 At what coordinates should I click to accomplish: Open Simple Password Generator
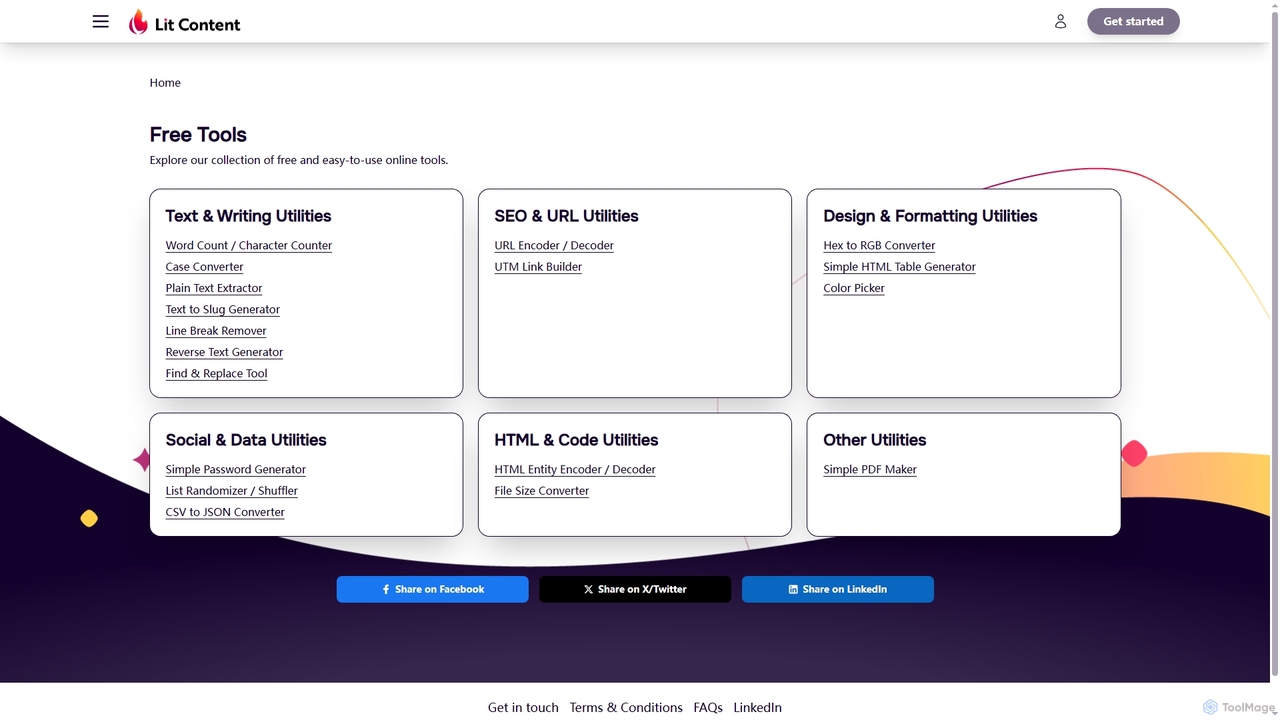tap(236, 469)
